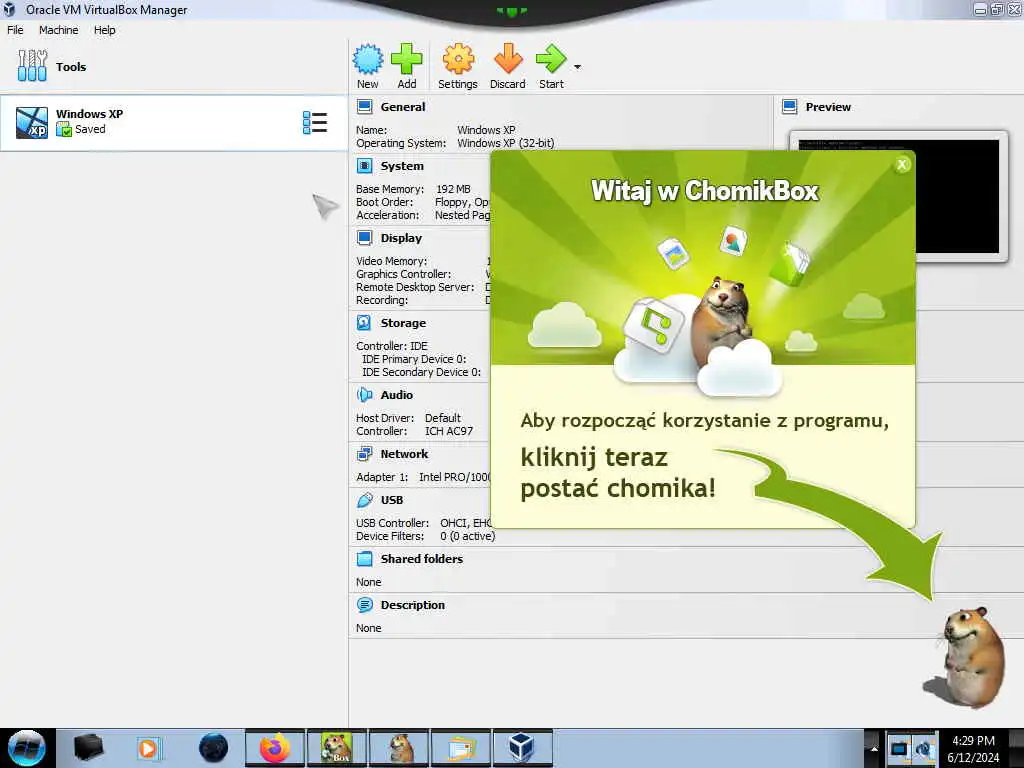Click 'Windows XP (32-bit)' operating system value
This screenshot has height=768, width=1024.
pos(505,143)
